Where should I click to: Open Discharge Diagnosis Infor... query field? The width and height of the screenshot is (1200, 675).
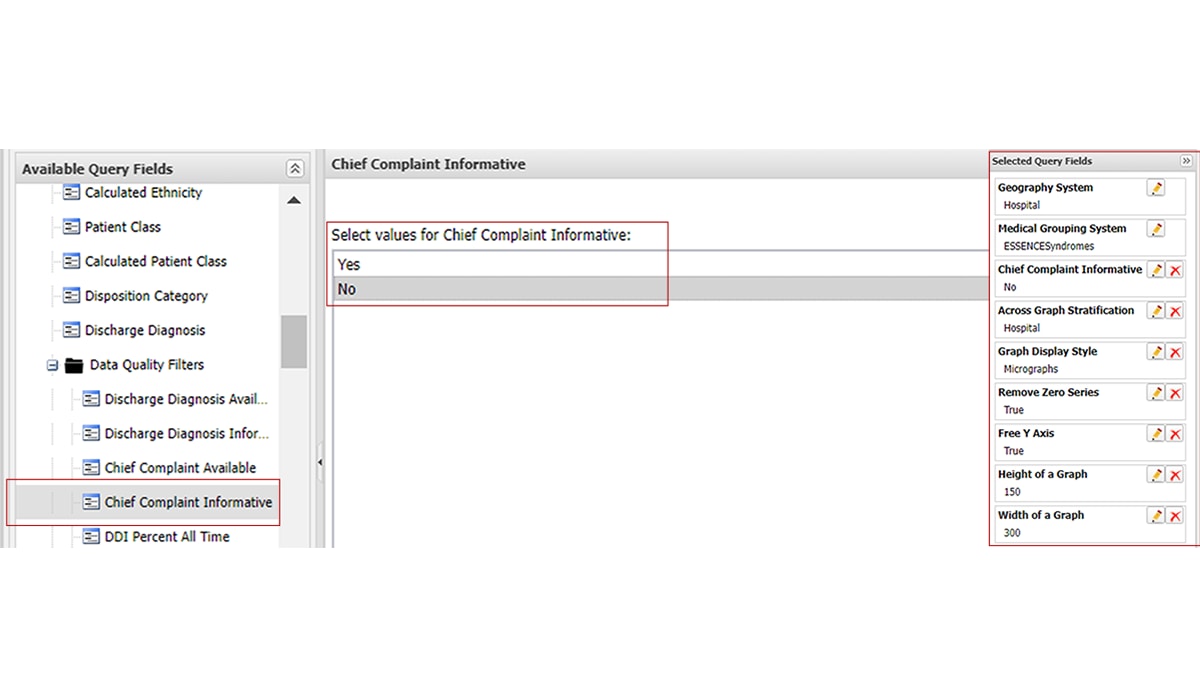click(x=187, y=434)
